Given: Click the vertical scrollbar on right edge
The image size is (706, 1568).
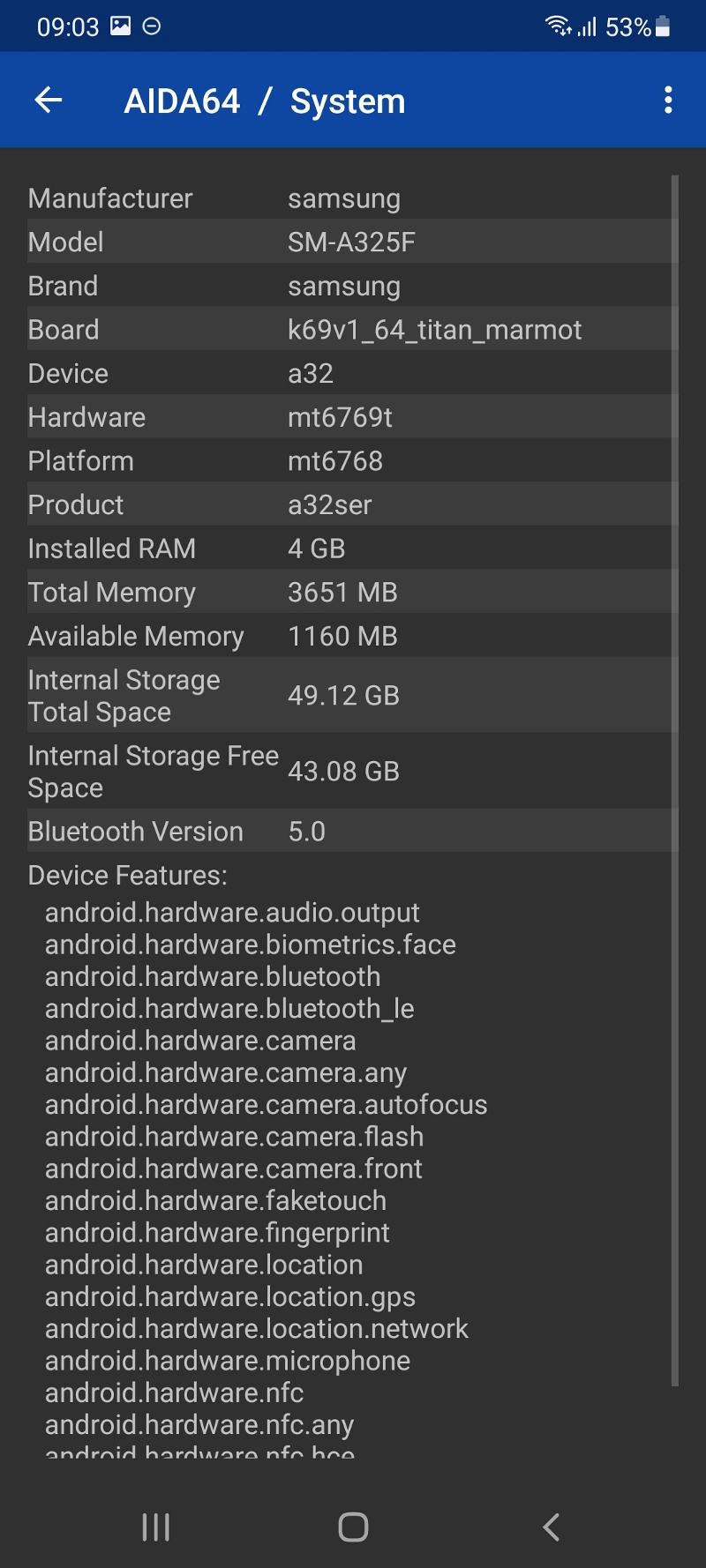Looking at the screenshot, I should point(675,780).
